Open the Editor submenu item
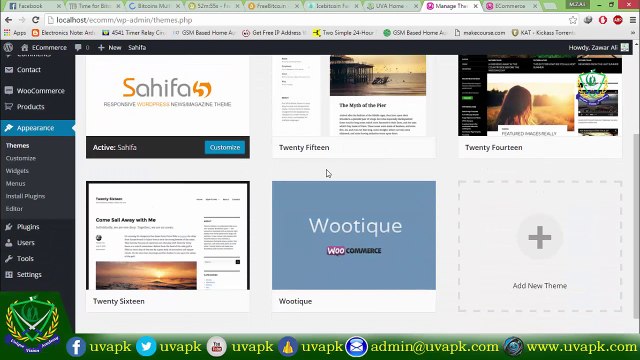Viewport: 640px width, 360px height. (x=14, y=209)
